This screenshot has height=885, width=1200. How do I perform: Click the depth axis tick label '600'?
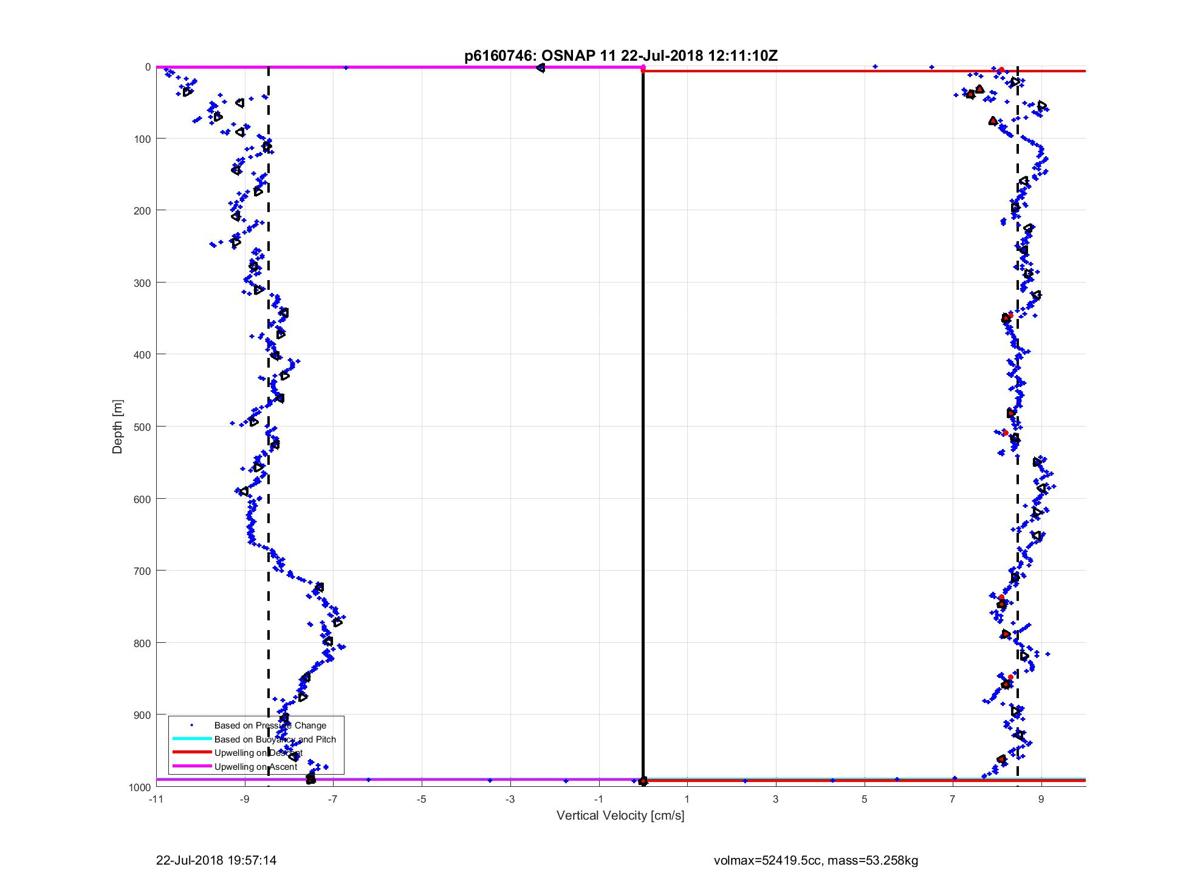tap(142, 499)
